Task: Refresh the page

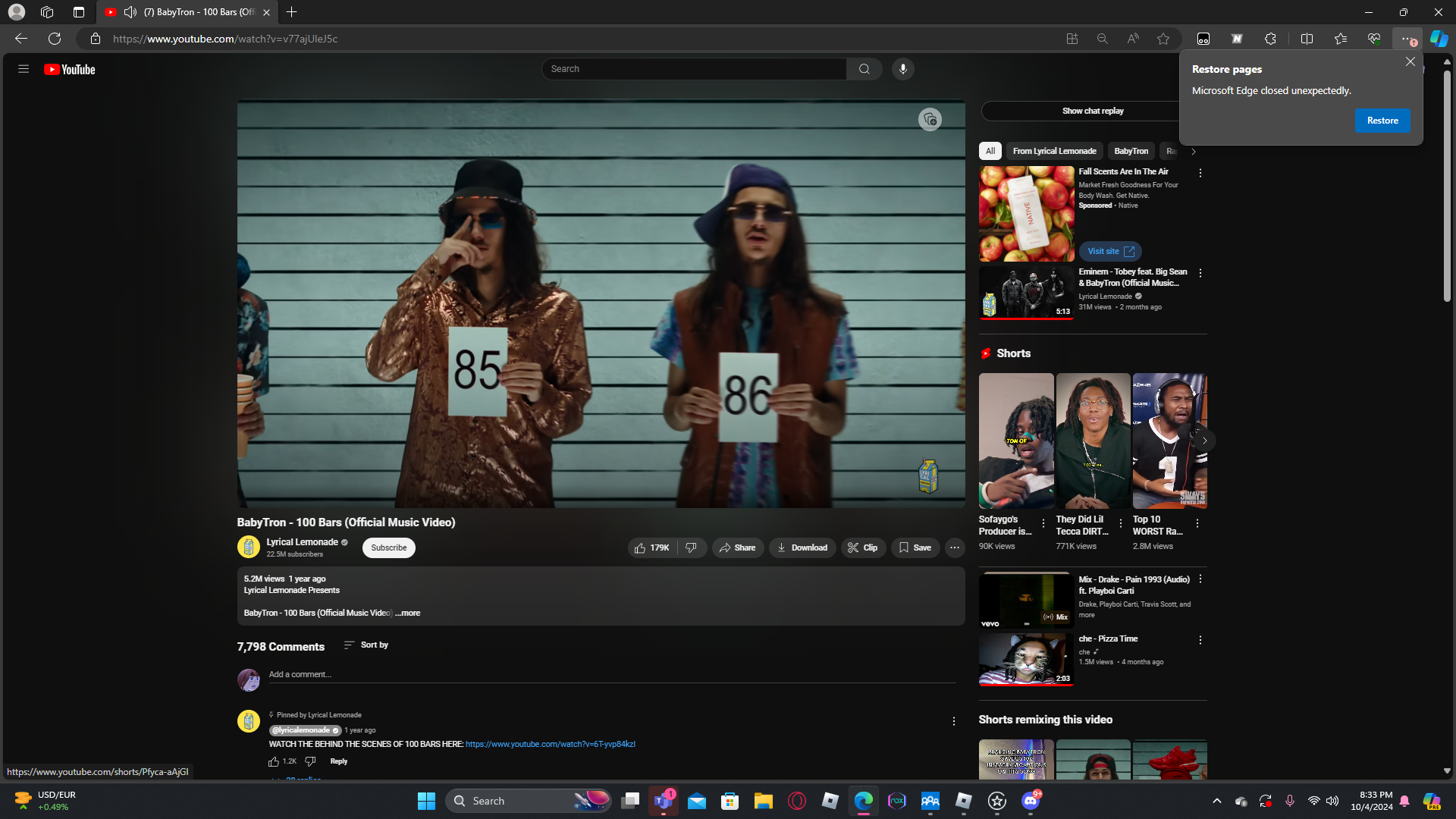Action: pos(55,39)
